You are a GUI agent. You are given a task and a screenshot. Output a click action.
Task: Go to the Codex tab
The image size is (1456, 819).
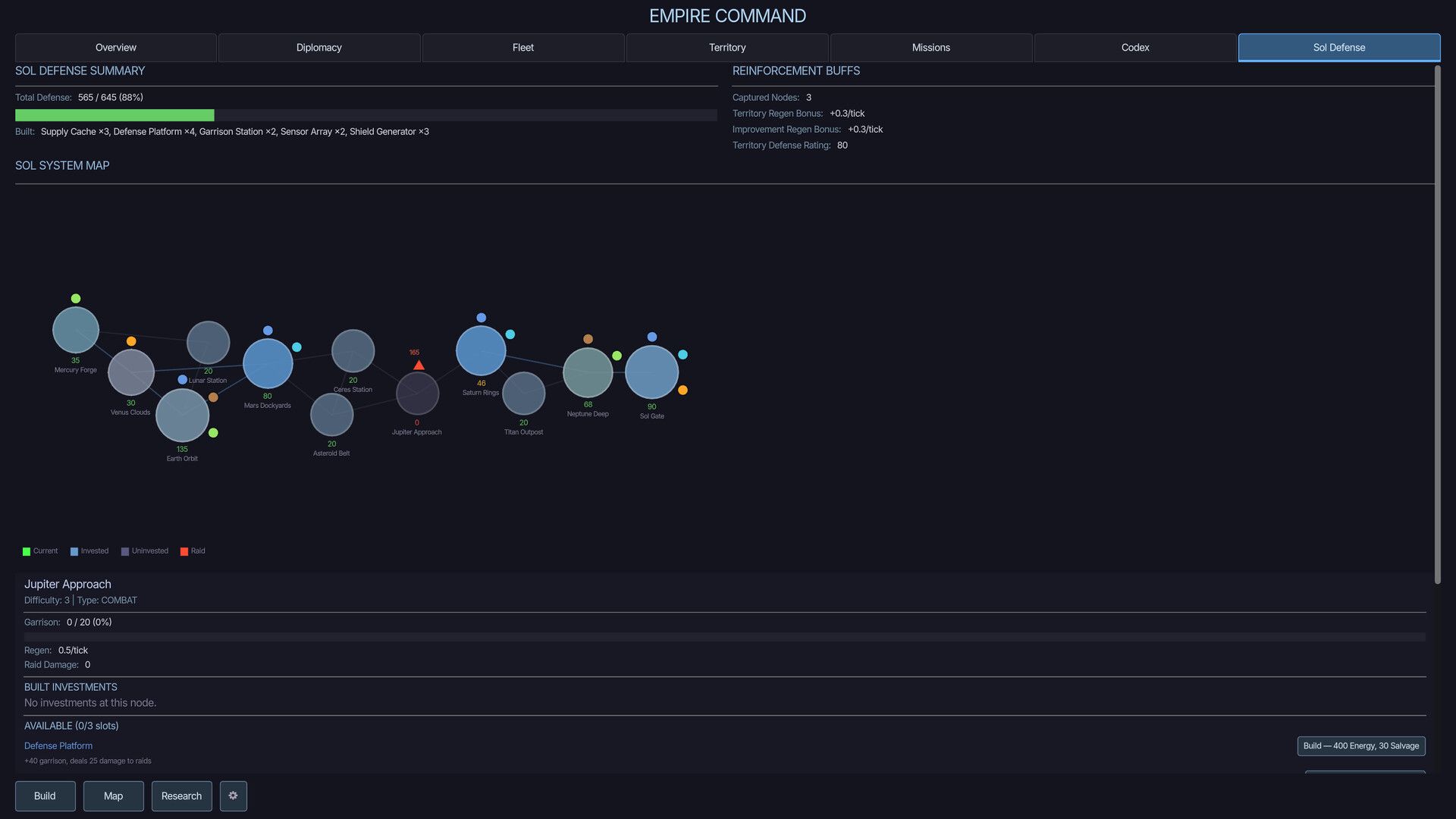[x=1134, y=48]
